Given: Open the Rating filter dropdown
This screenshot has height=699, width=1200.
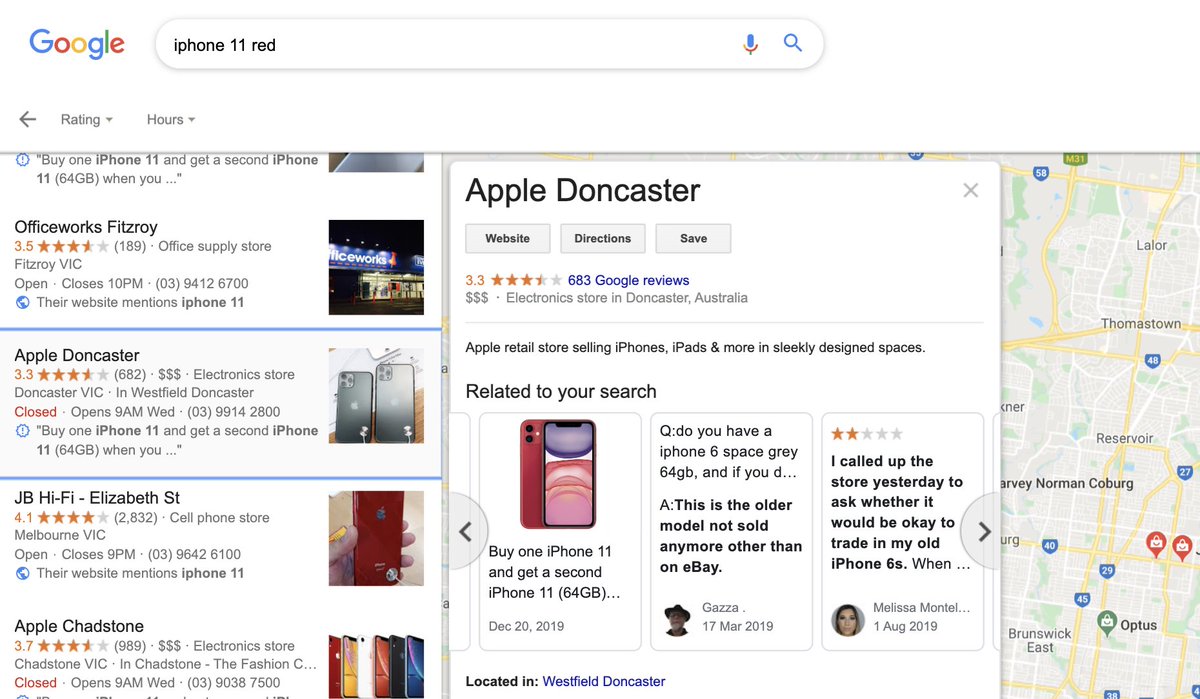Looking at the screenshot, I should coord(86,119).
